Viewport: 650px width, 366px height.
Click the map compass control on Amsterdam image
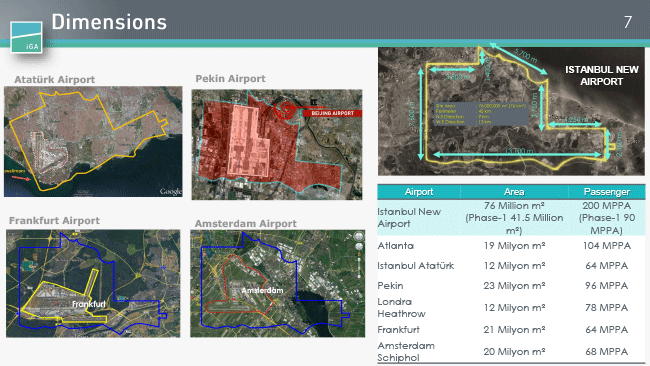click(359, 237)
